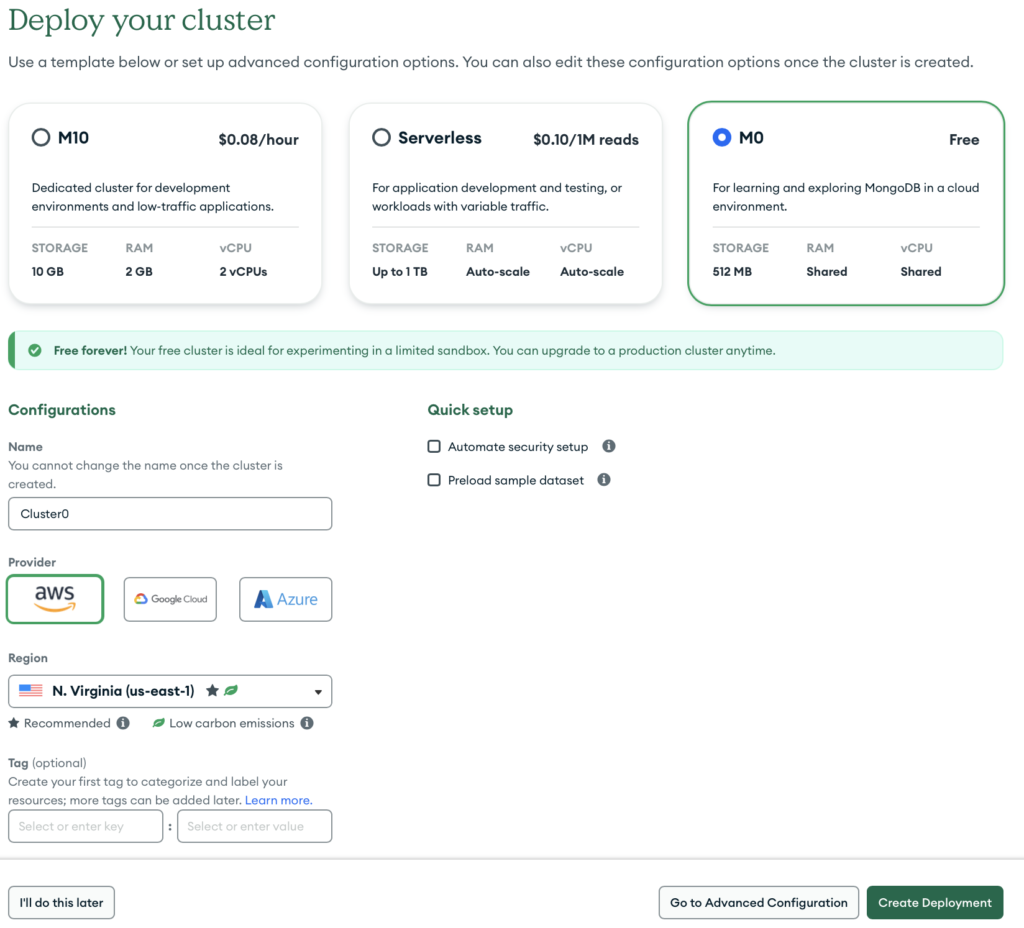The width and height of the screenshot is (1024, 928).
Task: Check the Preload sample dataset box
Action: pos(434,480)
